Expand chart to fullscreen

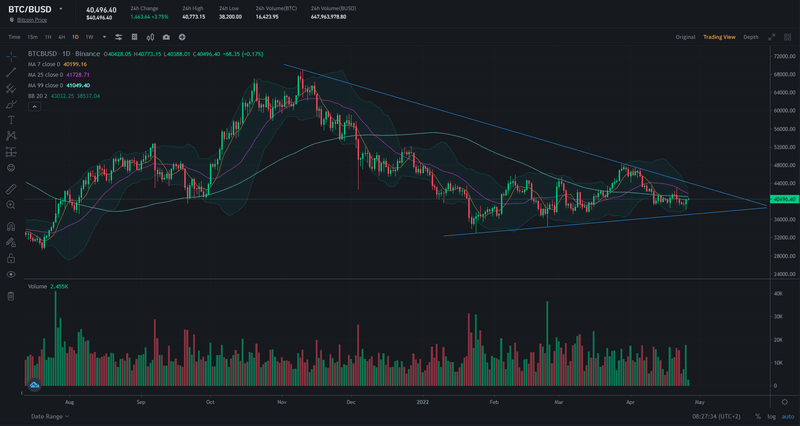coord(772,37)
